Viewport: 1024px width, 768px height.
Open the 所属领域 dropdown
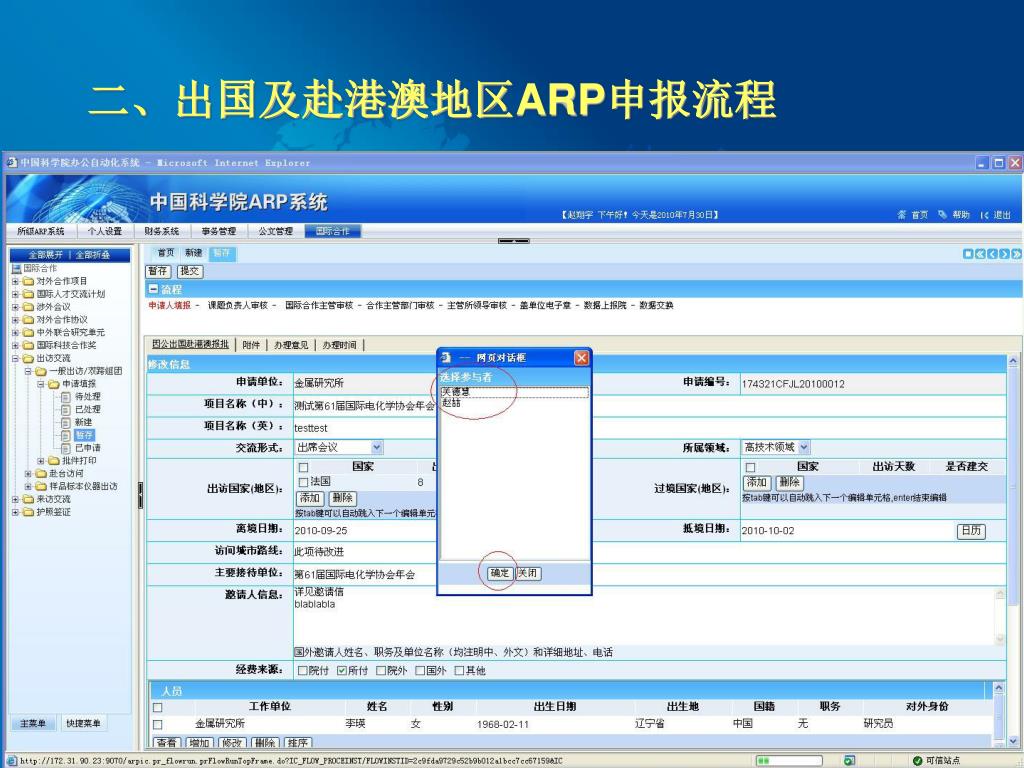[804, 447]
